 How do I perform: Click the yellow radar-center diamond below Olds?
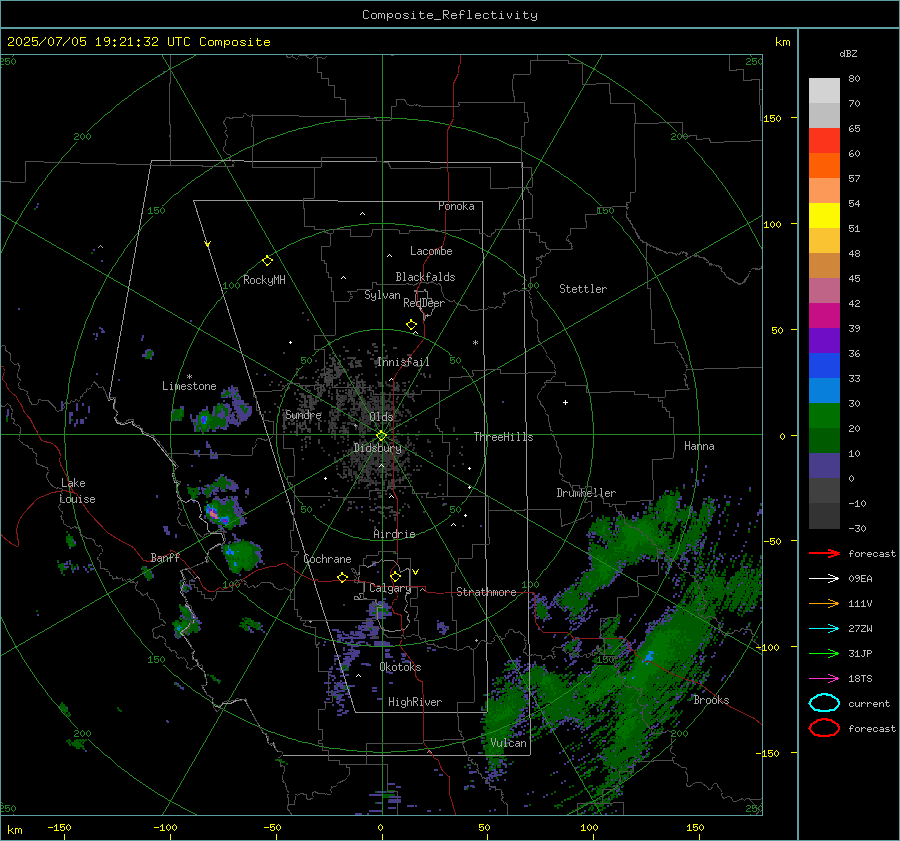point(381,436)
